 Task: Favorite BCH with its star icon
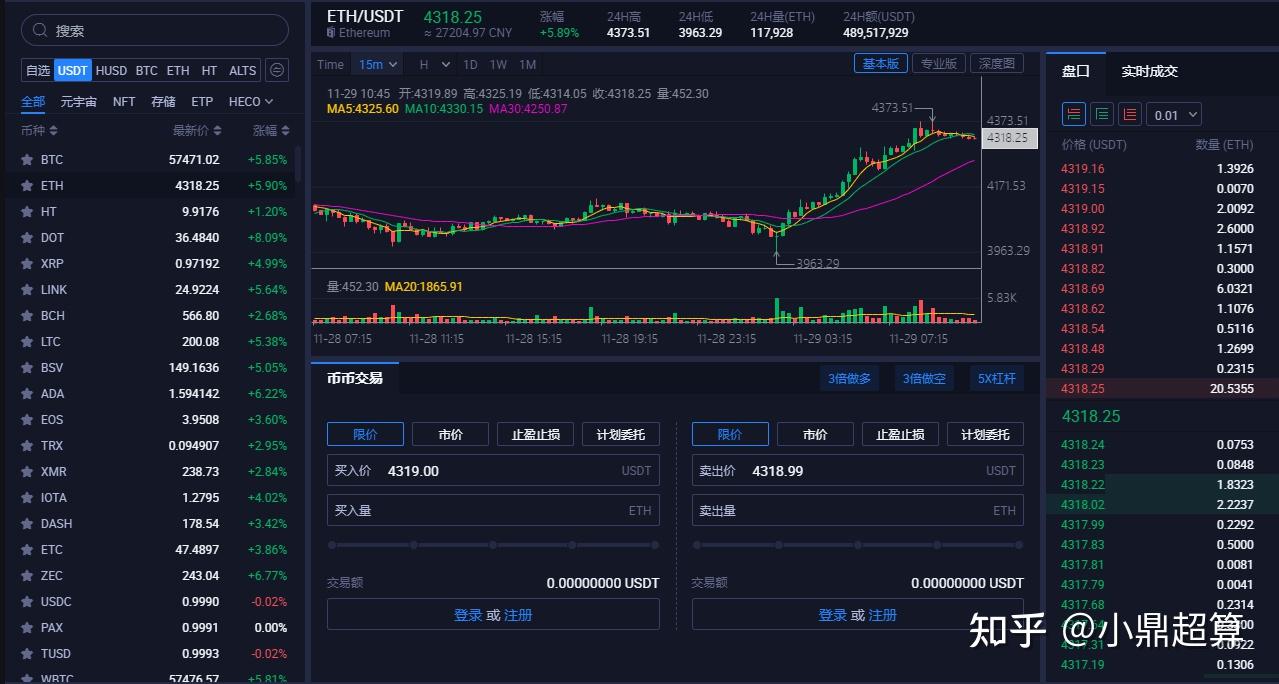coord(26,315)
